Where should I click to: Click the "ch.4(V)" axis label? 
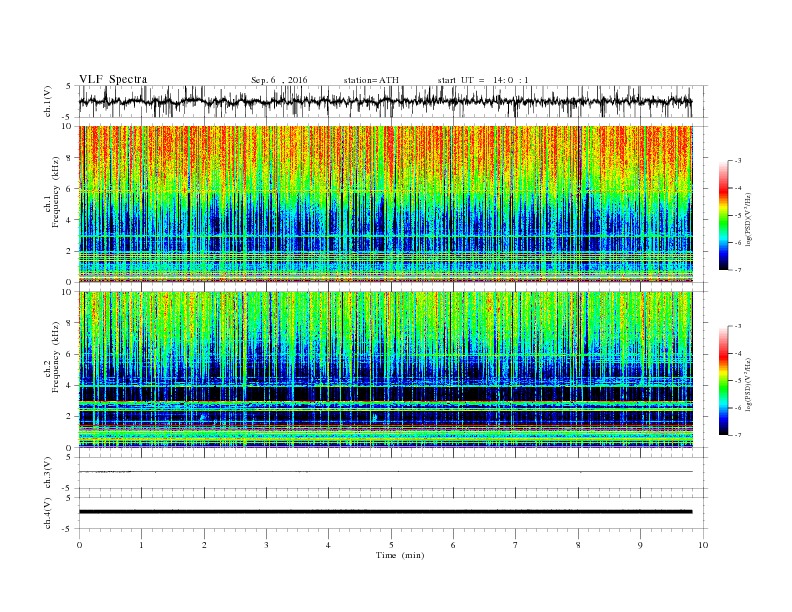(48, 513)
